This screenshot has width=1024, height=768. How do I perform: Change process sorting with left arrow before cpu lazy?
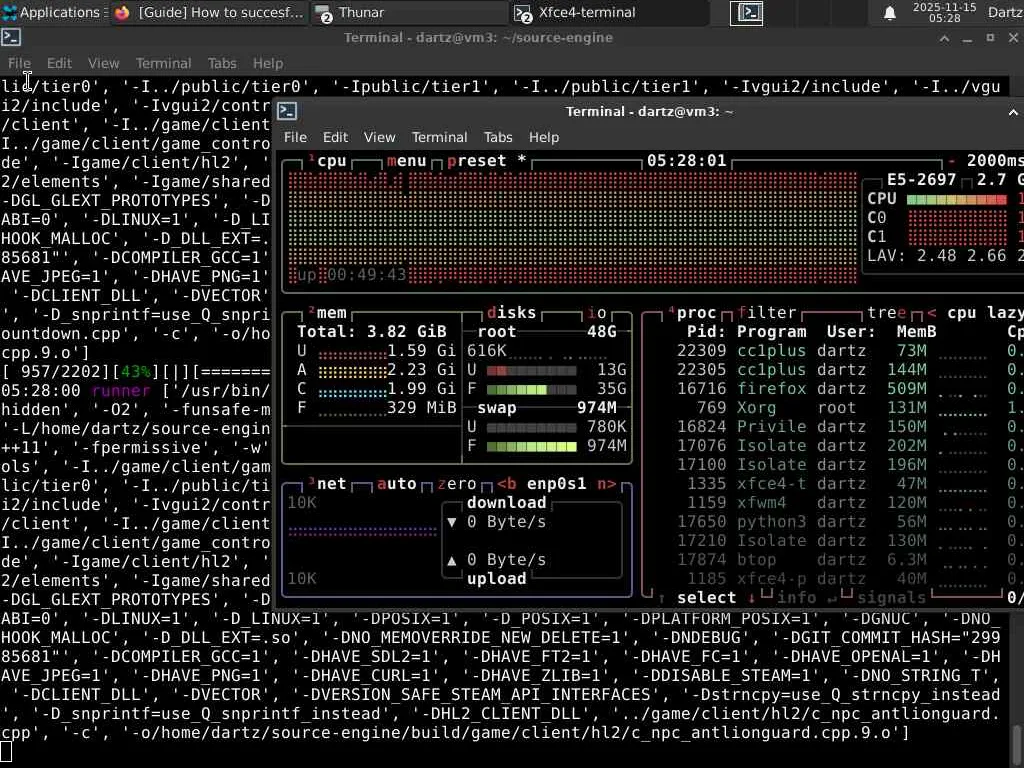coord(932,313)
